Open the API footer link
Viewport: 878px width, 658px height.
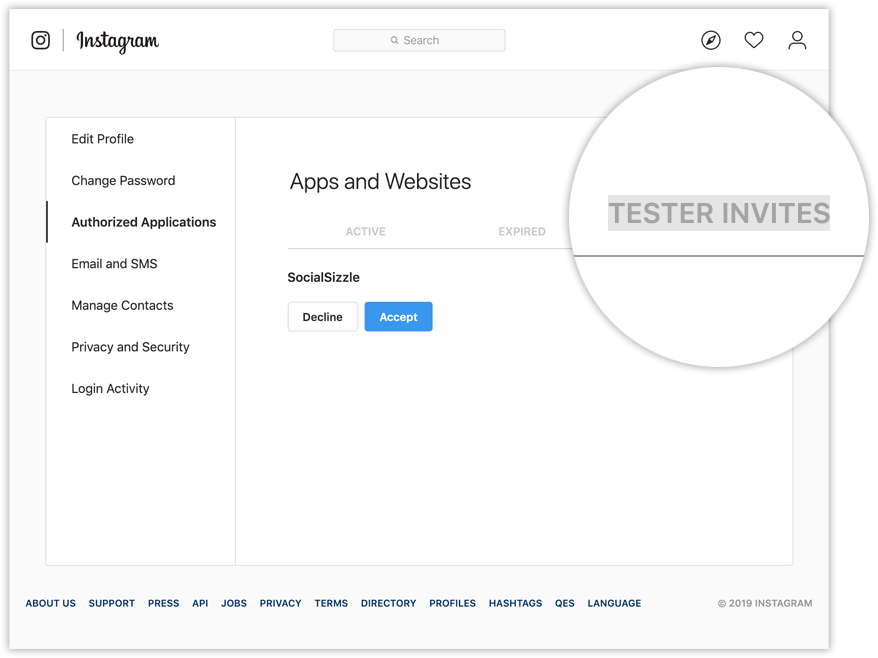(x=200, y=603)
